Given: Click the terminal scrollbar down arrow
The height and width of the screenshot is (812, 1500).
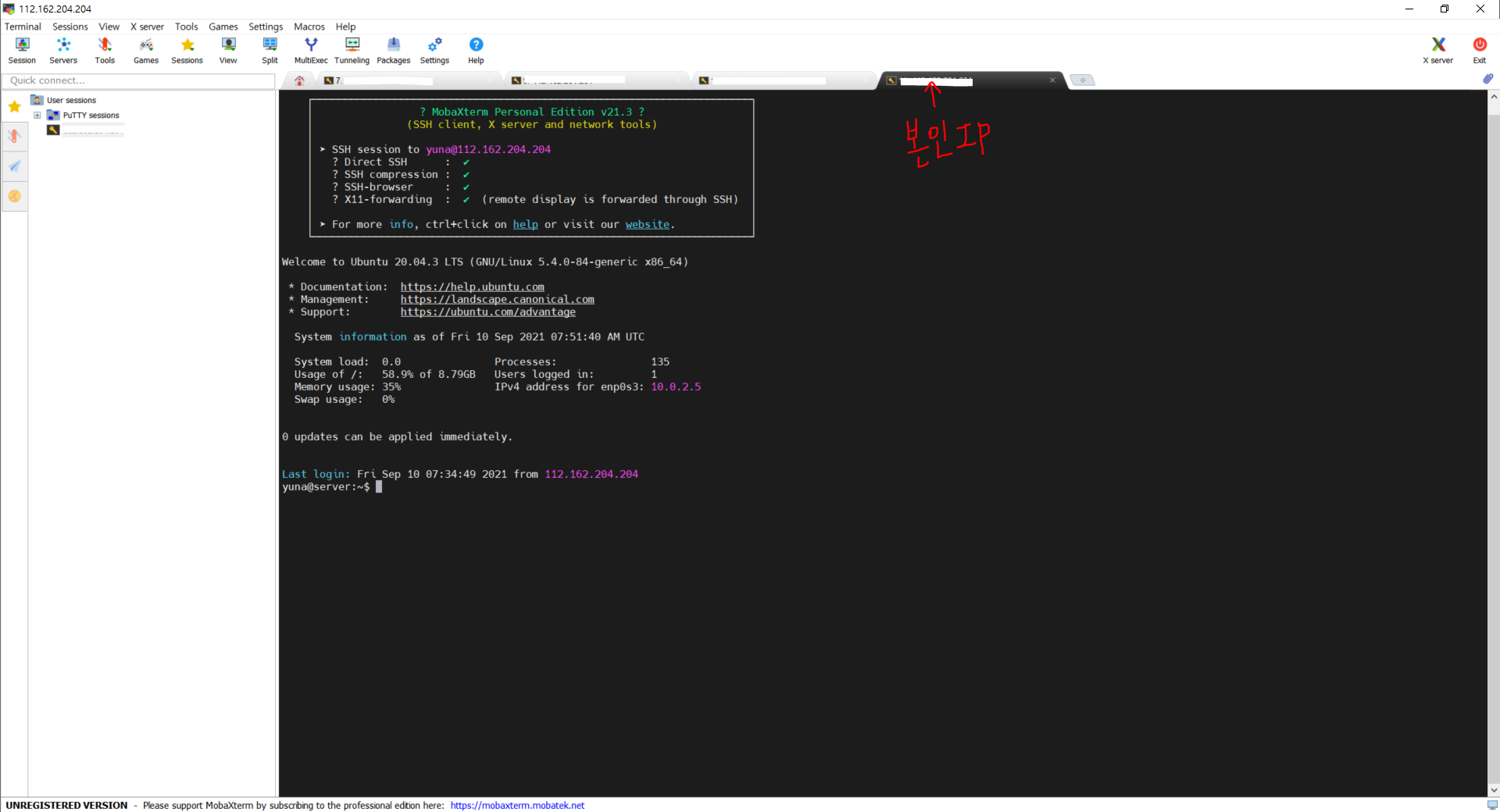Looking at the screenshot, I should pyautogui.click(x=1494, y=790).
